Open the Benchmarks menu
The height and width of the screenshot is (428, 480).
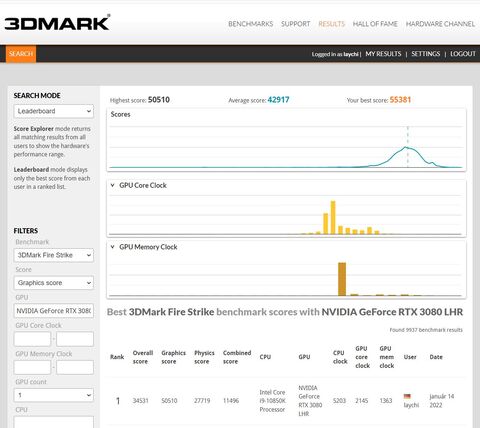[x=251, y=24]
